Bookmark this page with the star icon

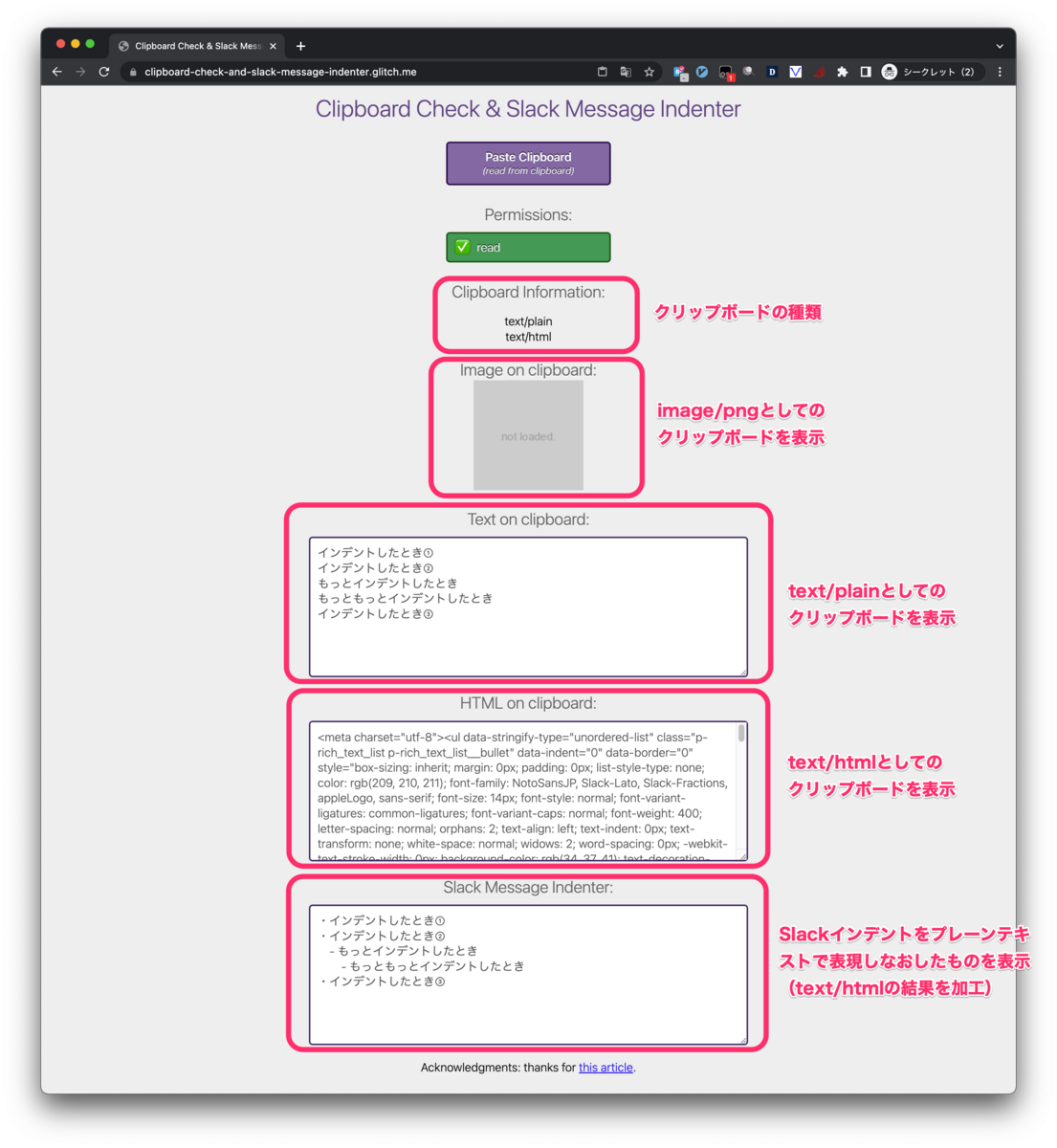(650, 72)
